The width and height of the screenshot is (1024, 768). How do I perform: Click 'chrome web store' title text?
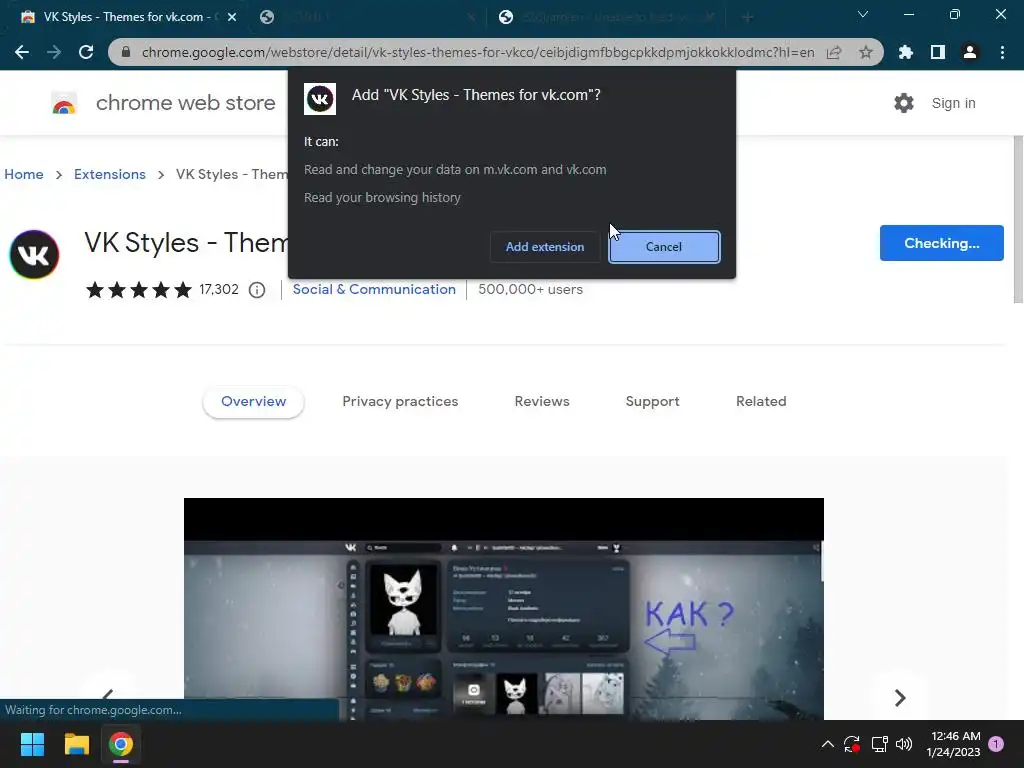(x=185, y=103)
